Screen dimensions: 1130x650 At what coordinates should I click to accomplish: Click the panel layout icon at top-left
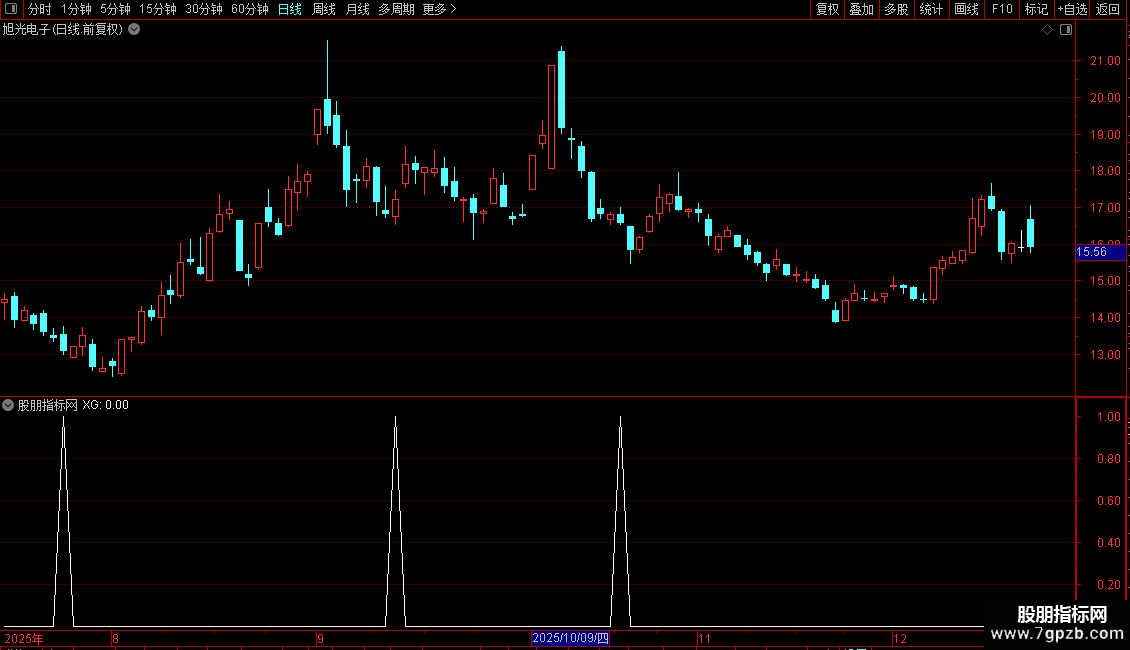point(11,9)
